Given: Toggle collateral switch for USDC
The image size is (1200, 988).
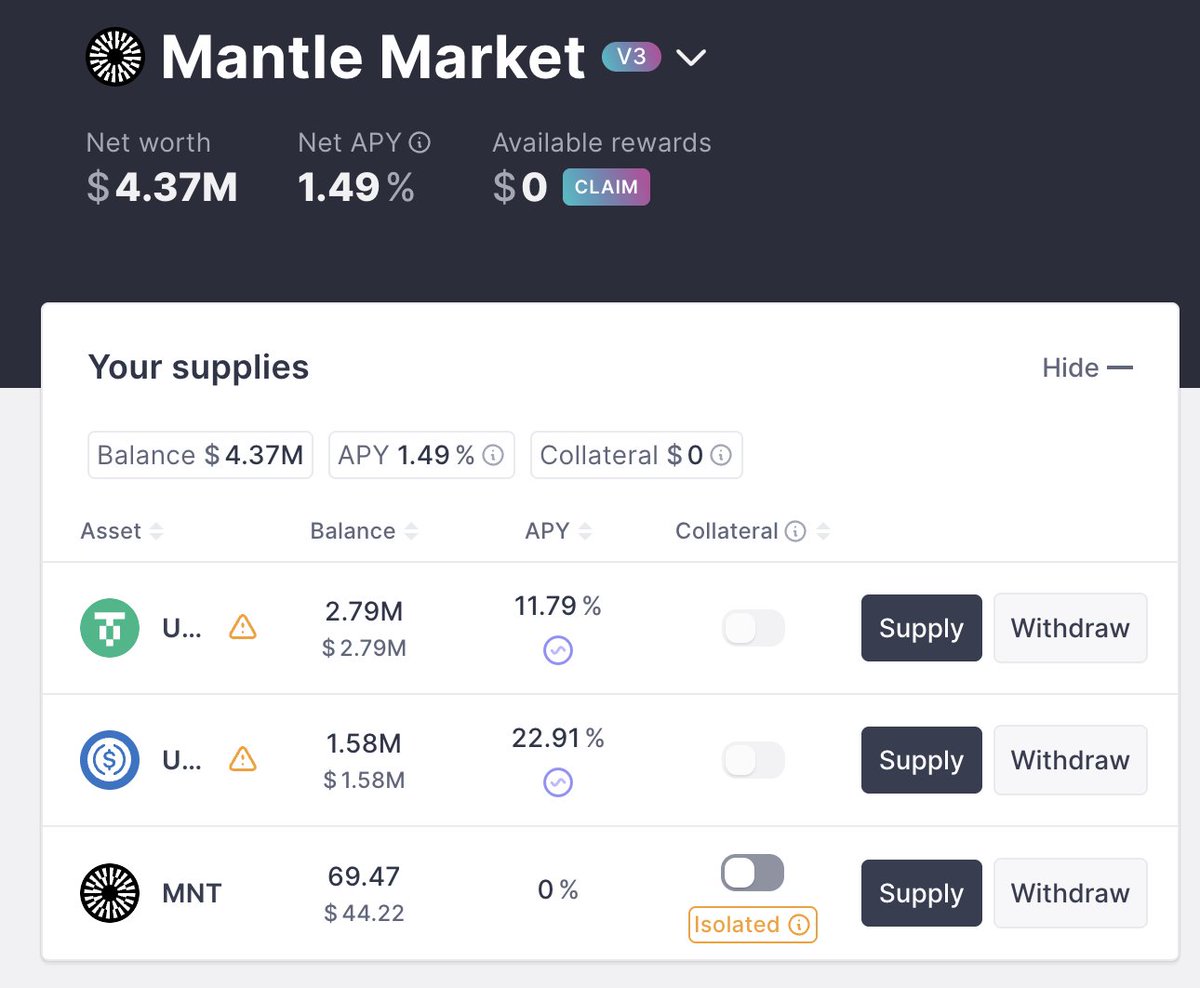Looking at the screenshot, I should [753, 760].
